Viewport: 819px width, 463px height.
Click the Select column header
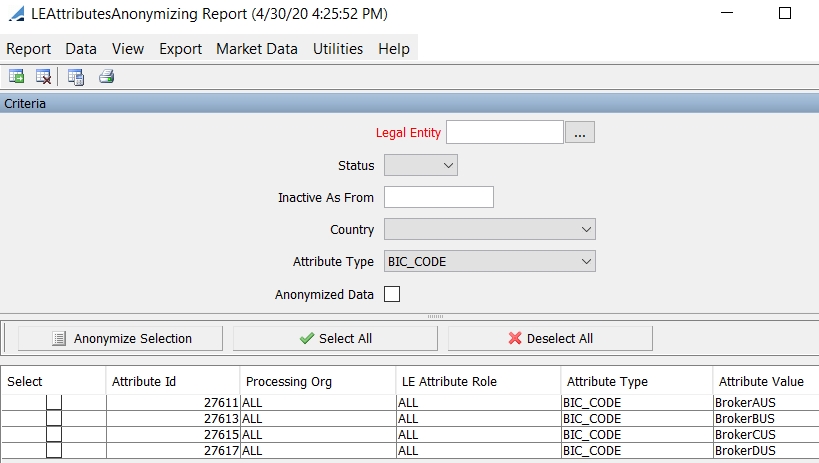point(54,381)
